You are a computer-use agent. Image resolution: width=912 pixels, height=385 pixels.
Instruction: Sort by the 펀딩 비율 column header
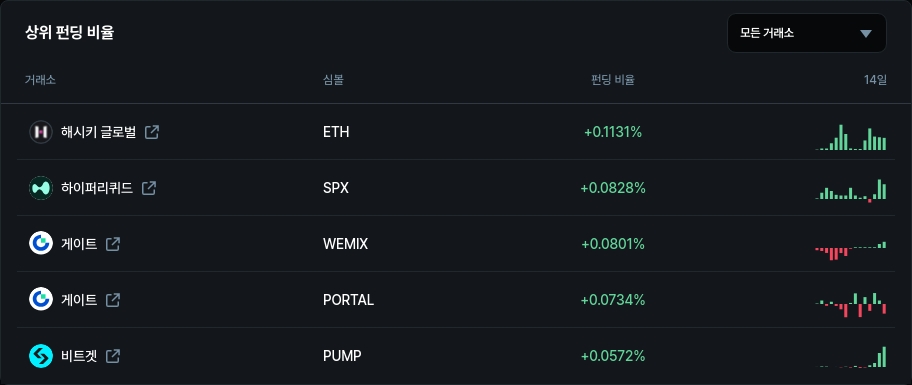point(612,80)
